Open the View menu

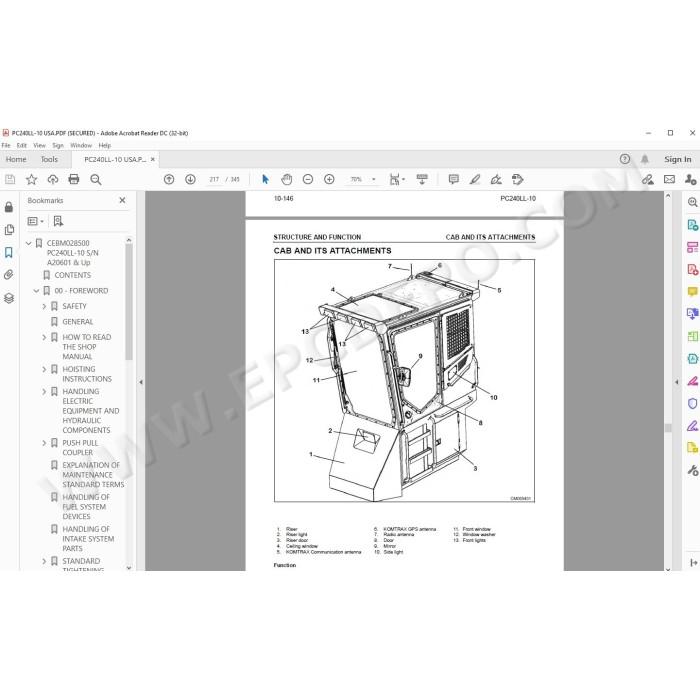pos(39,146)
